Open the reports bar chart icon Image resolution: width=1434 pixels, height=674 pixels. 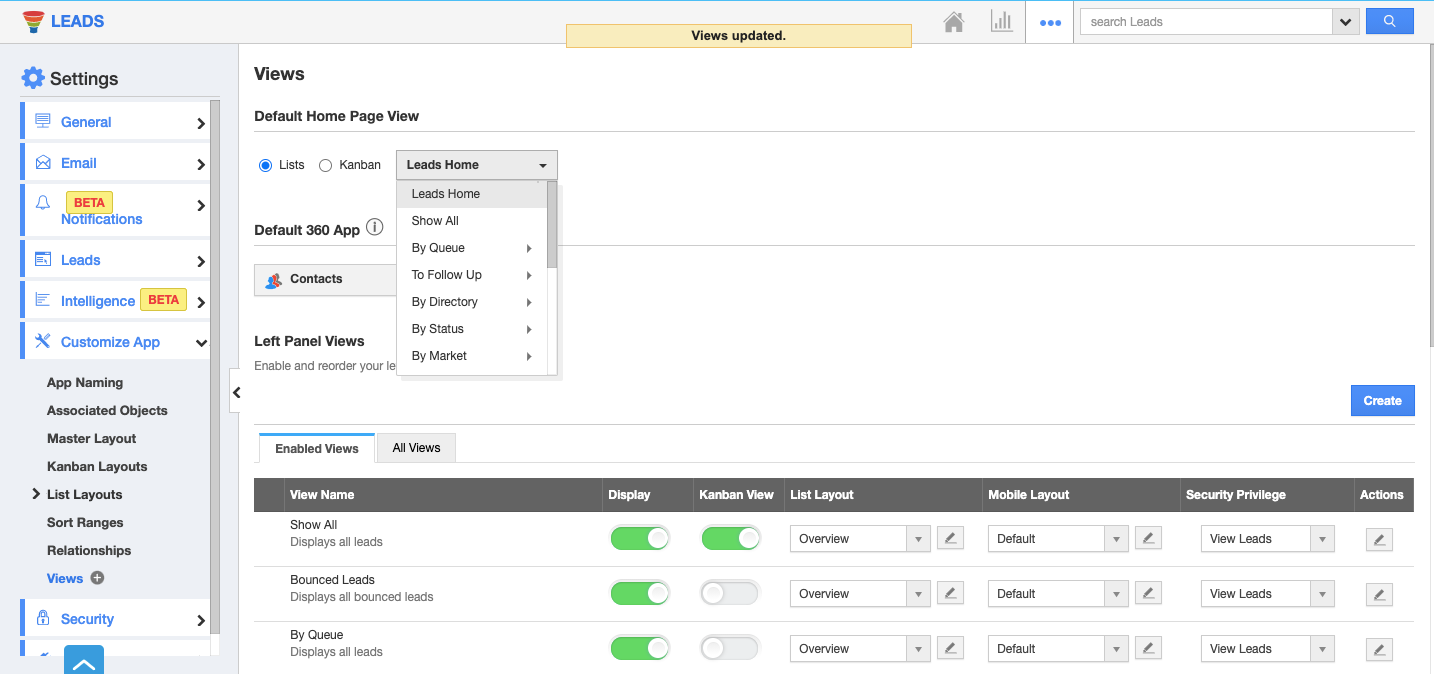click(1001, 22)
